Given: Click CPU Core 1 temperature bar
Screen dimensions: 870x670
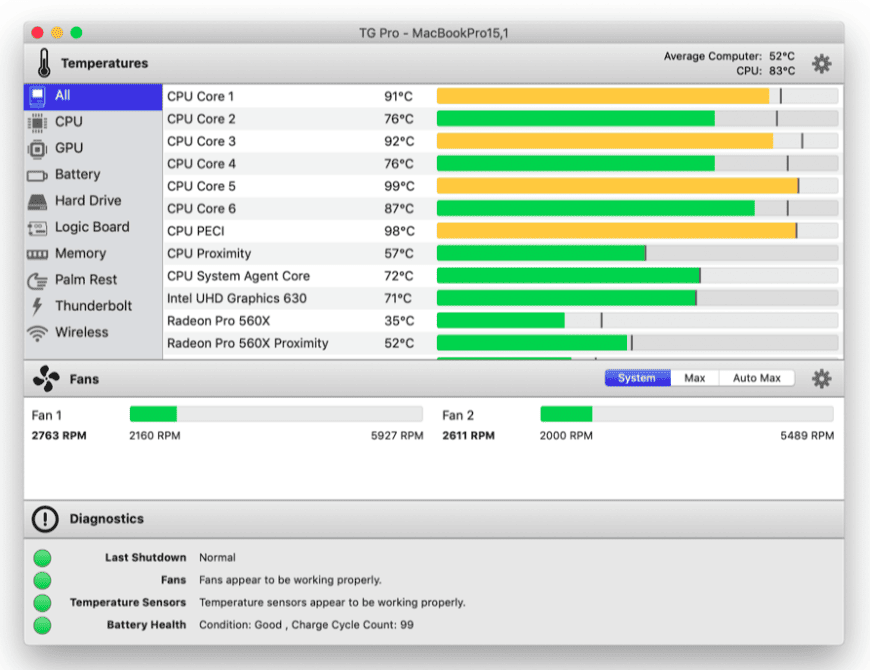Looking at the screenshot, I should coord(637,96).
